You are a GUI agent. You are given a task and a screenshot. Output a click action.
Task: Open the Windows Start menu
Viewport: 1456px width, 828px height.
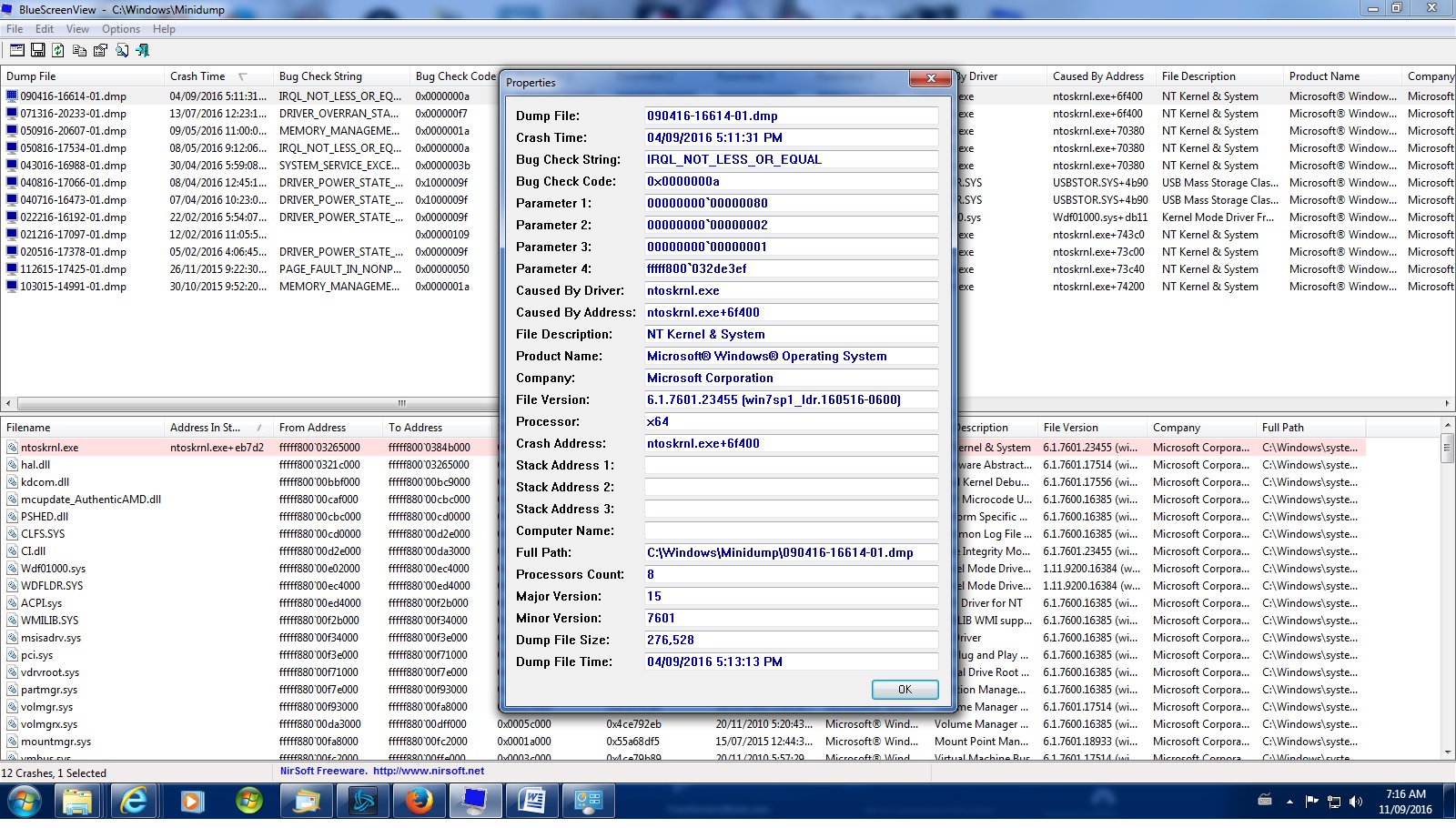[x=25, y=802]
